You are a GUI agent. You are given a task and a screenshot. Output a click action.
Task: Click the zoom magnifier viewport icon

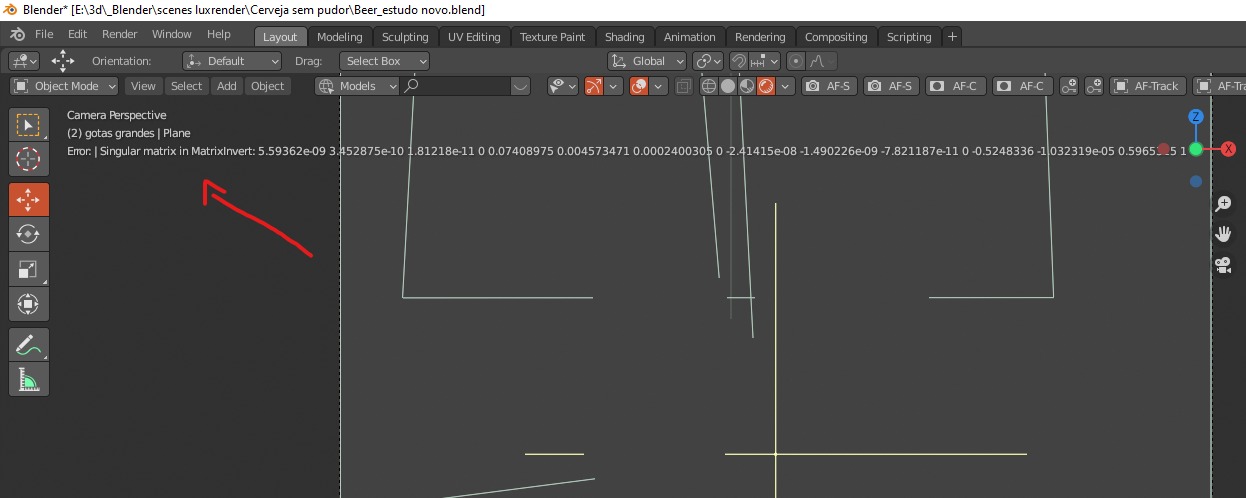pos(1222,204)
